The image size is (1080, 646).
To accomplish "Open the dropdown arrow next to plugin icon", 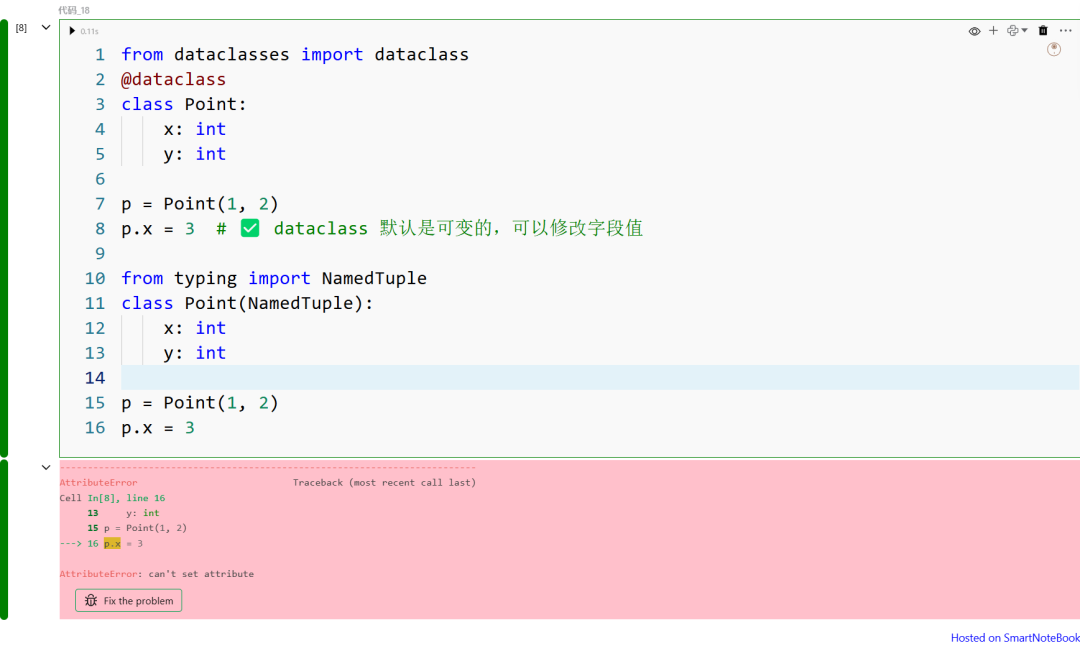I will point(1026,30).
